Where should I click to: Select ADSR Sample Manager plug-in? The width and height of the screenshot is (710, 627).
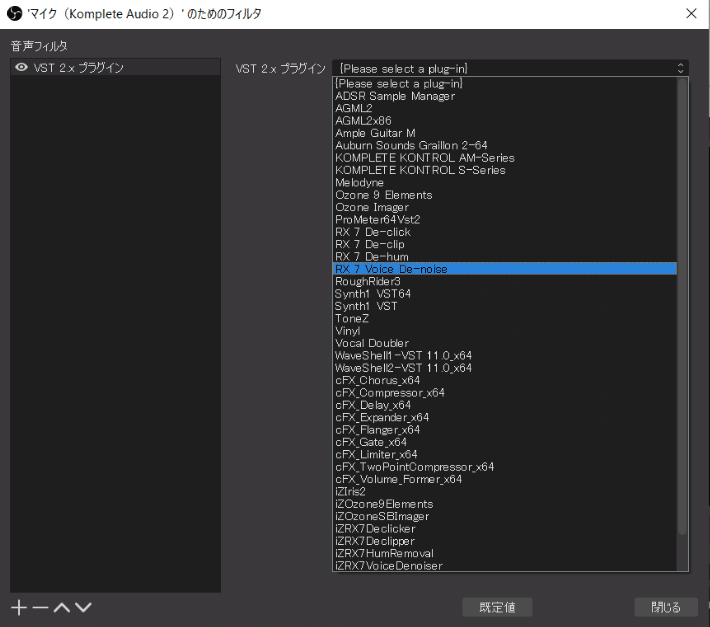pyautogui.click(x=505, y=96)
